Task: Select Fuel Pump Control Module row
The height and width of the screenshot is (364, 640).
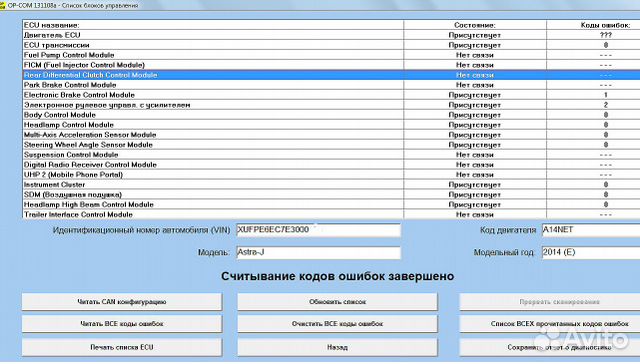Action: pos(331,55)
